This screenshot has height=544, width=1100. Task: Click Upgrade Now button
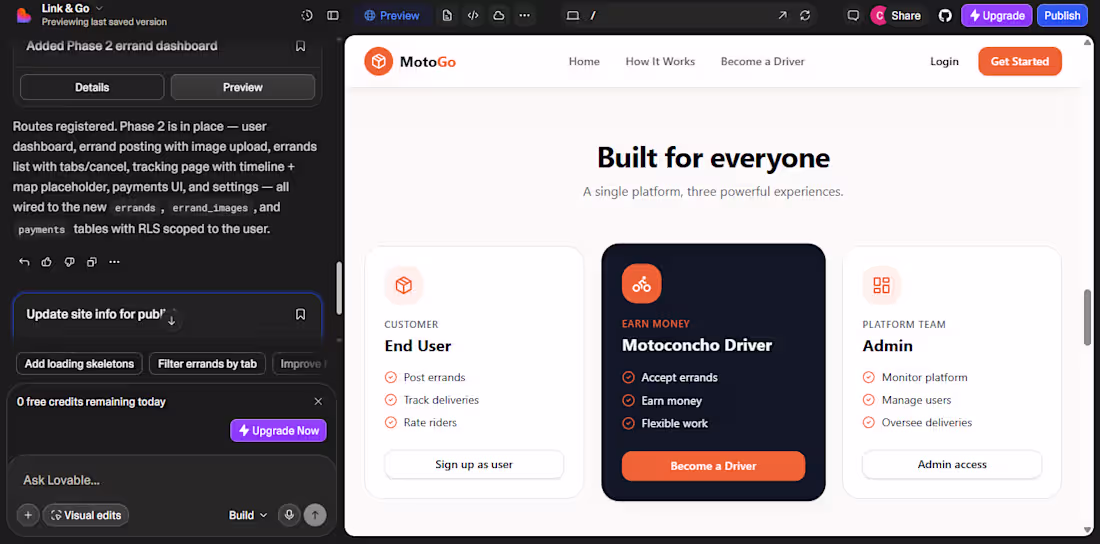(x=279, y=431)
